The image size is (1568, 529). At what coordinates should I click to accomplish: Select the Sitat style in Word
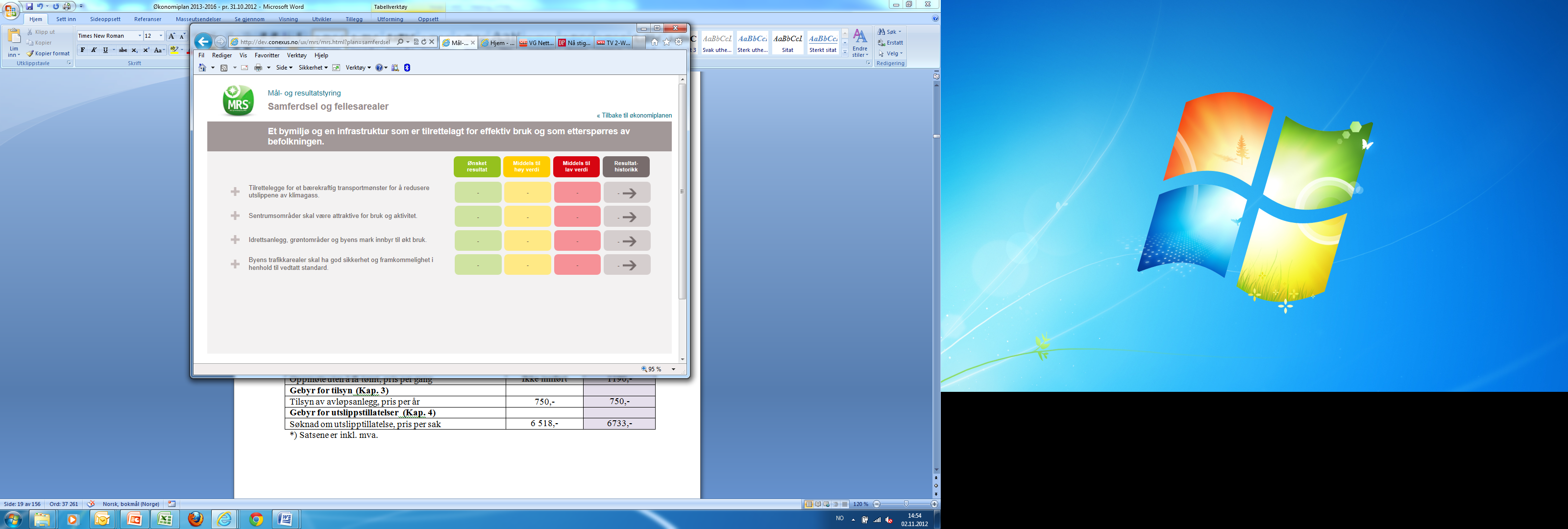pos(787,43)
